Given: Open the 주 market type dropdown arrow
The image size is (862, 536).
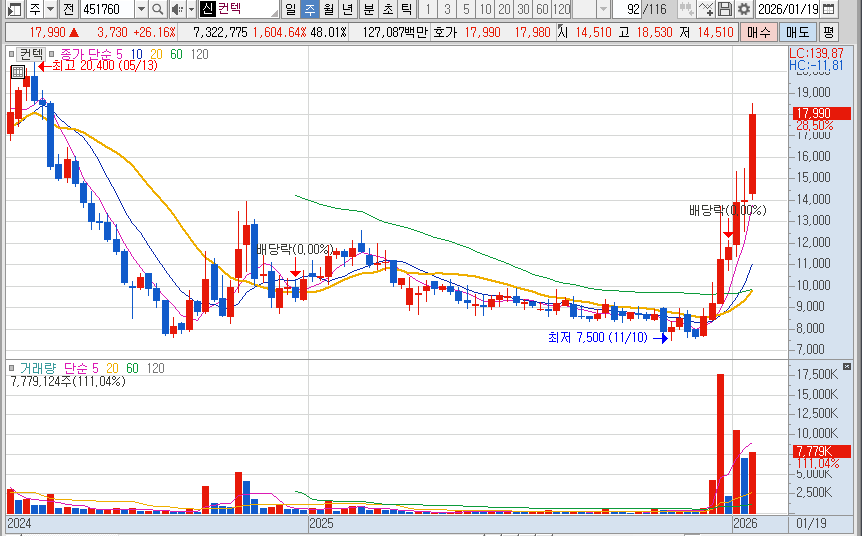Looking at the screenshot, I should click(x=51, y=9).
